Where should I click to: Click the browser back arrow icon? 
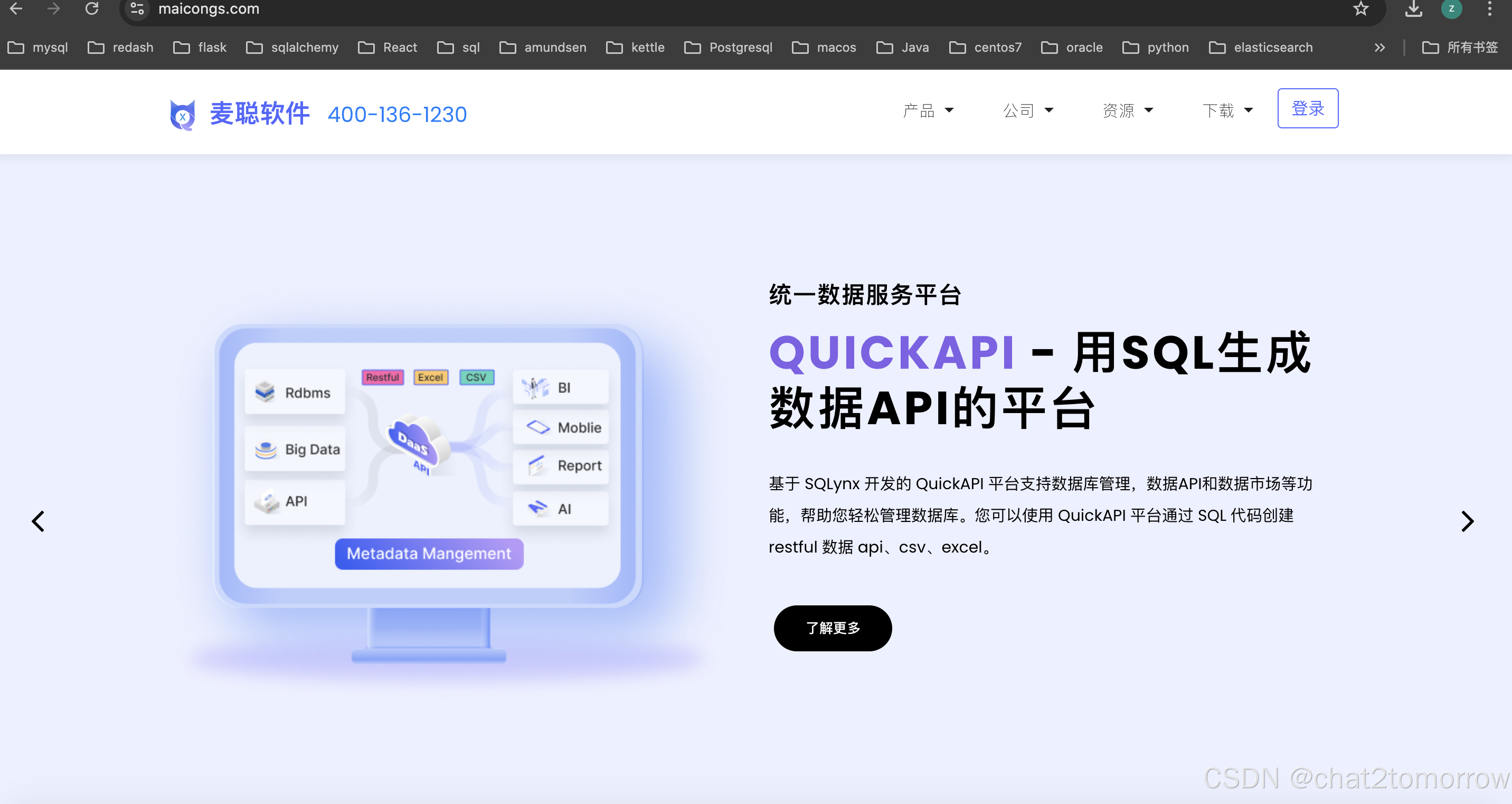click(x=16, y=9)
